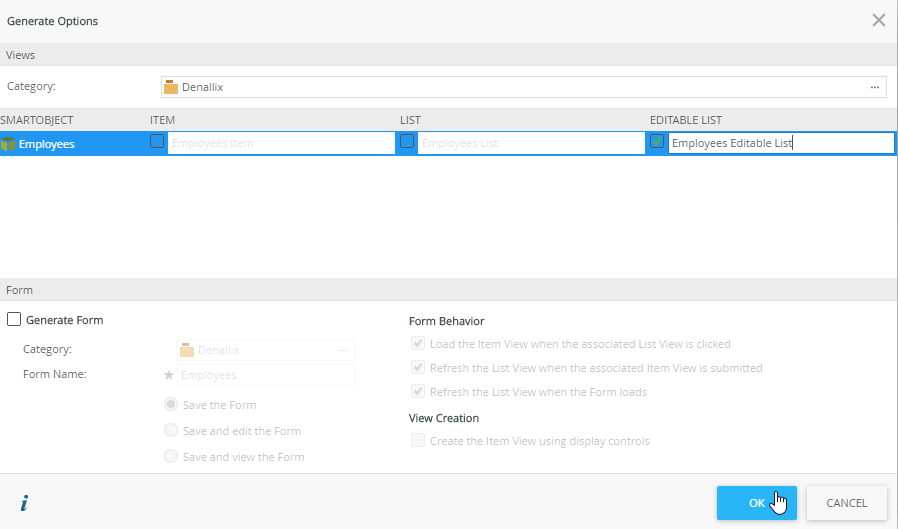Click the info icon at bottom left

[x=23, y=503]
